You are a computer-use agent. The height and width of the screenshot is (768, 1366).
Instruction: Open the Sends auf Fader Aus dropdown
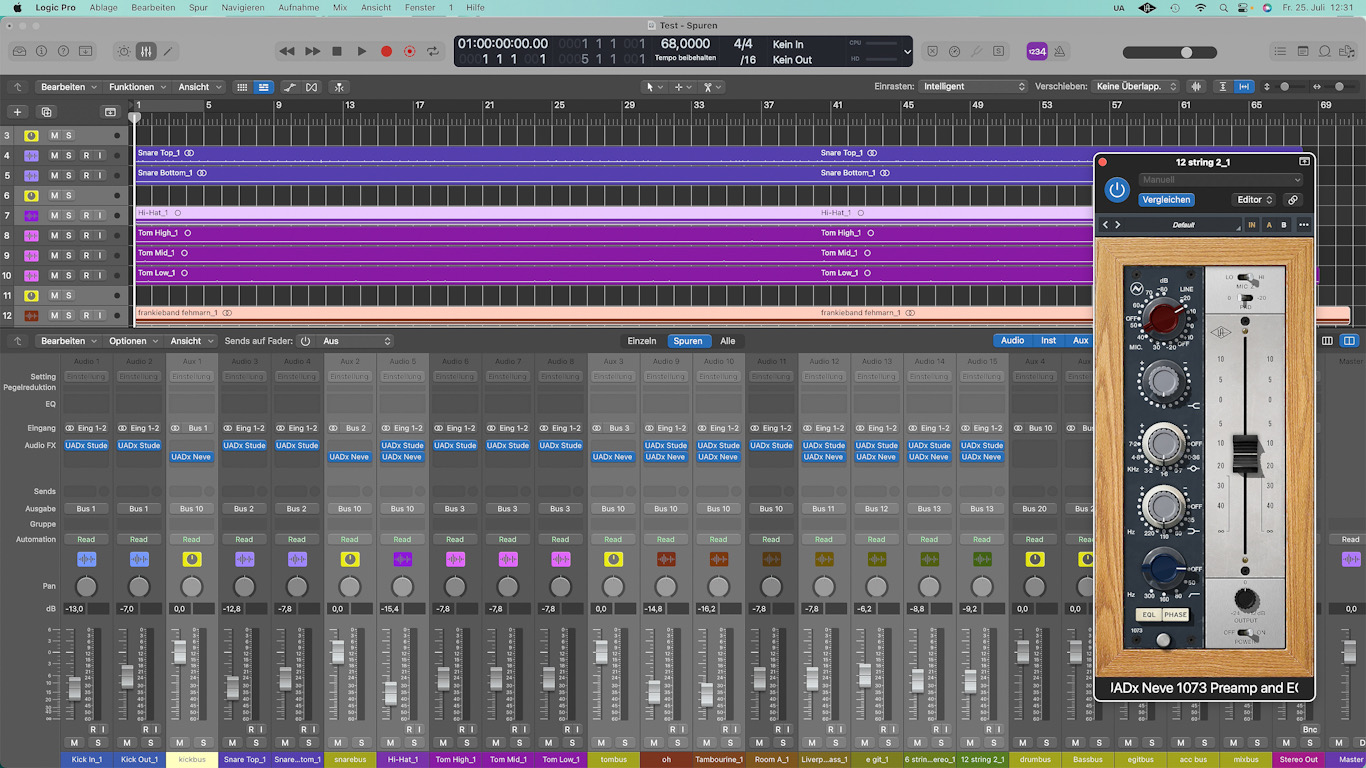tap(356, 341)
